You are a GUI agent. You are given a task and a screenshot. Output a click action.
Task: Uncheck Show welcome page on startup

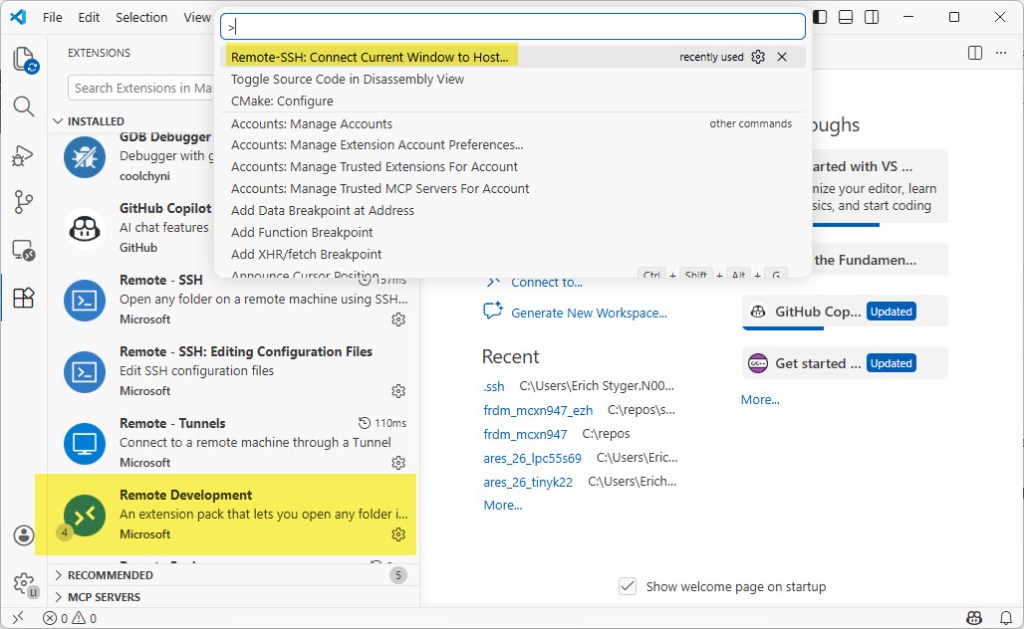pyautogui.click(x=627, y=587)
